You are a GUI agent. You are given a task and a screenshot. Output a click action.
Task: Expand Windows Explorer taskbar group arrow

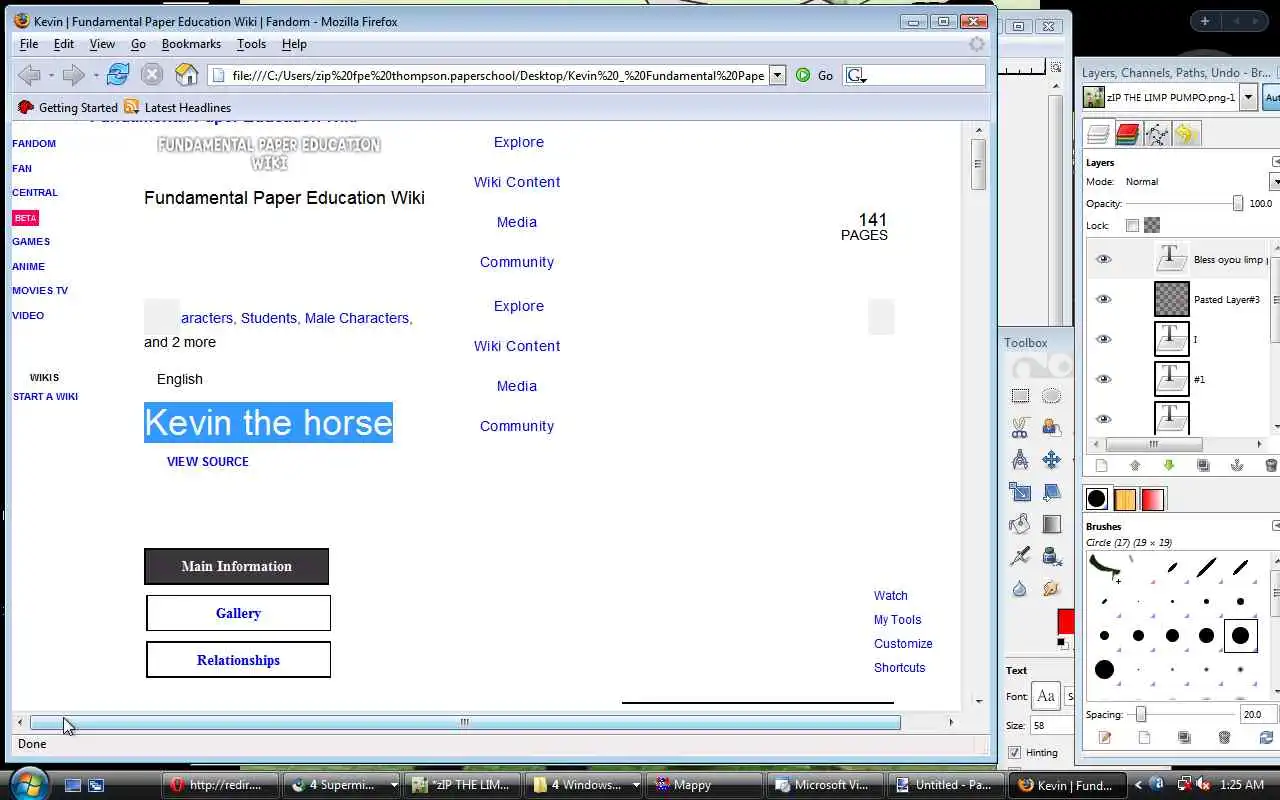pos(636,785)
